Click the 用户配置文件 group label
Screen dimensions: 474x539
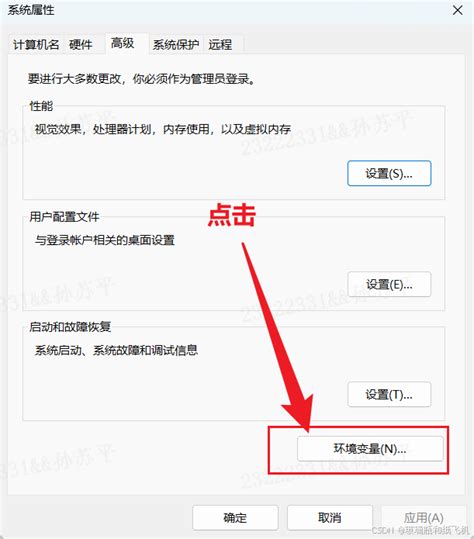(64, 217)
